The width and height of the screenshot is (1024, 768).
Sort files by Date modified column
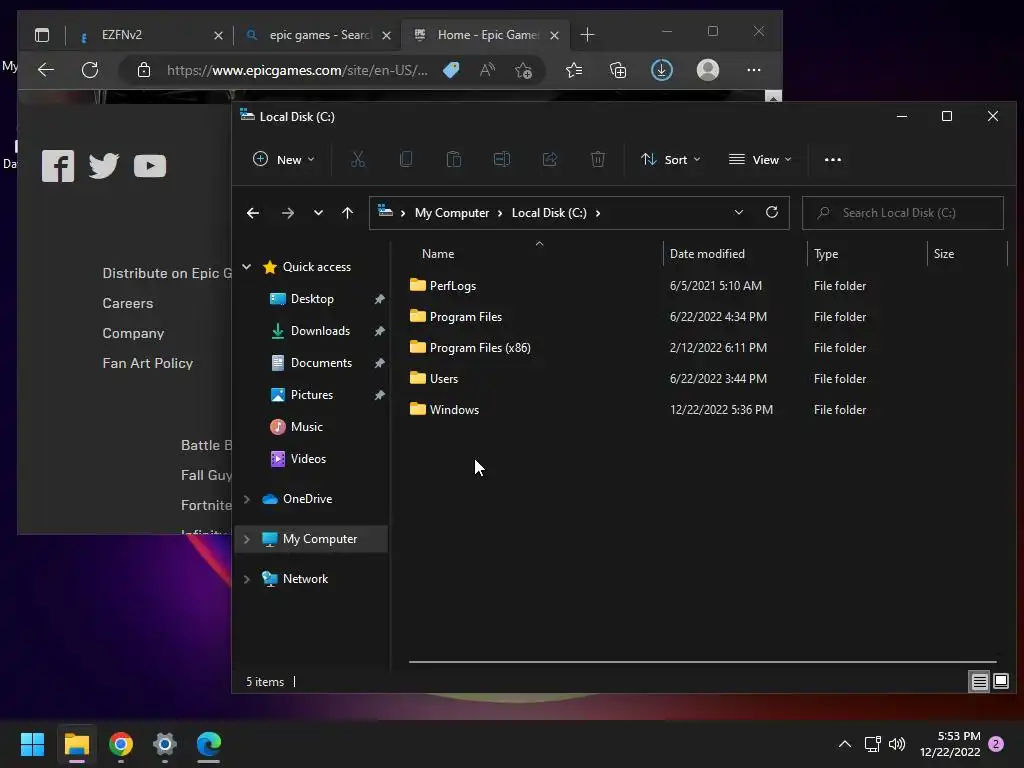click(x=707, y=253)
